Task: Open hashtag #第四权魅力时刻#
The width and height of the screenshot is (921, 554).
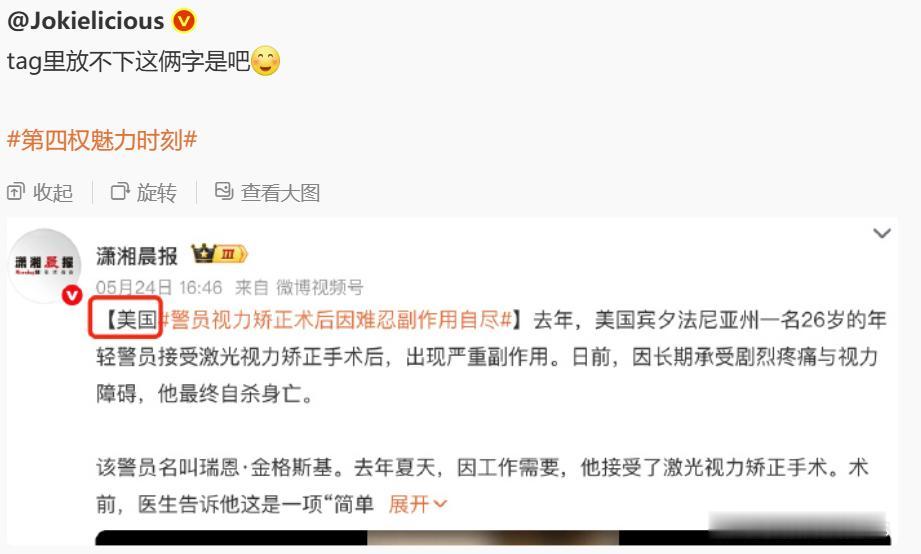Action: (x=102, y=140)
